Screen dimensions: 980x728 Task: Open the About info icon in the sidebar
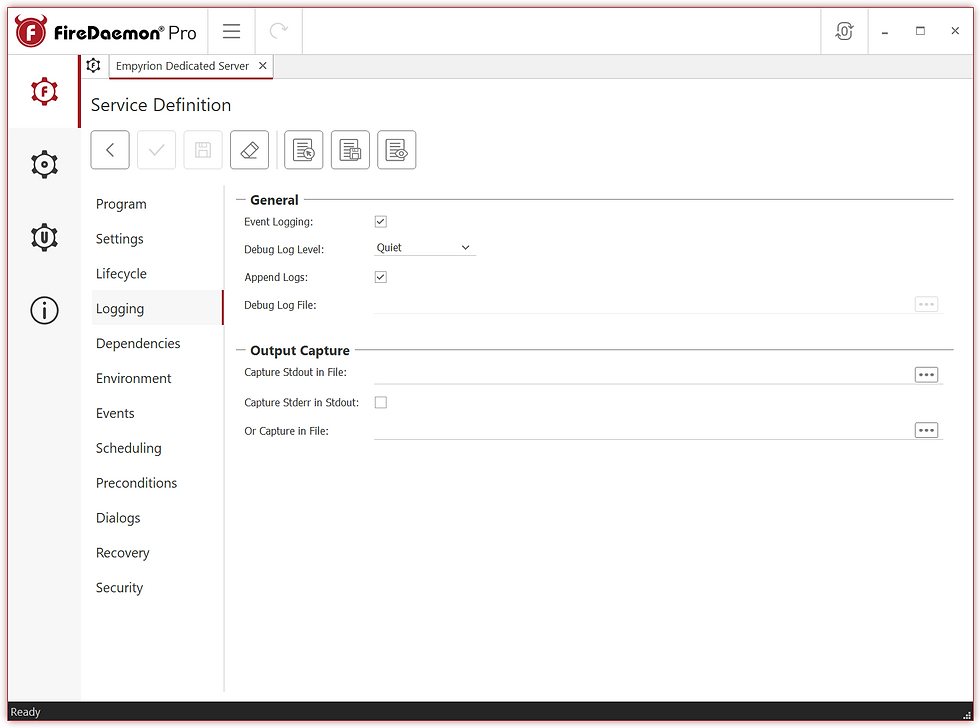[x=44, y=310]
